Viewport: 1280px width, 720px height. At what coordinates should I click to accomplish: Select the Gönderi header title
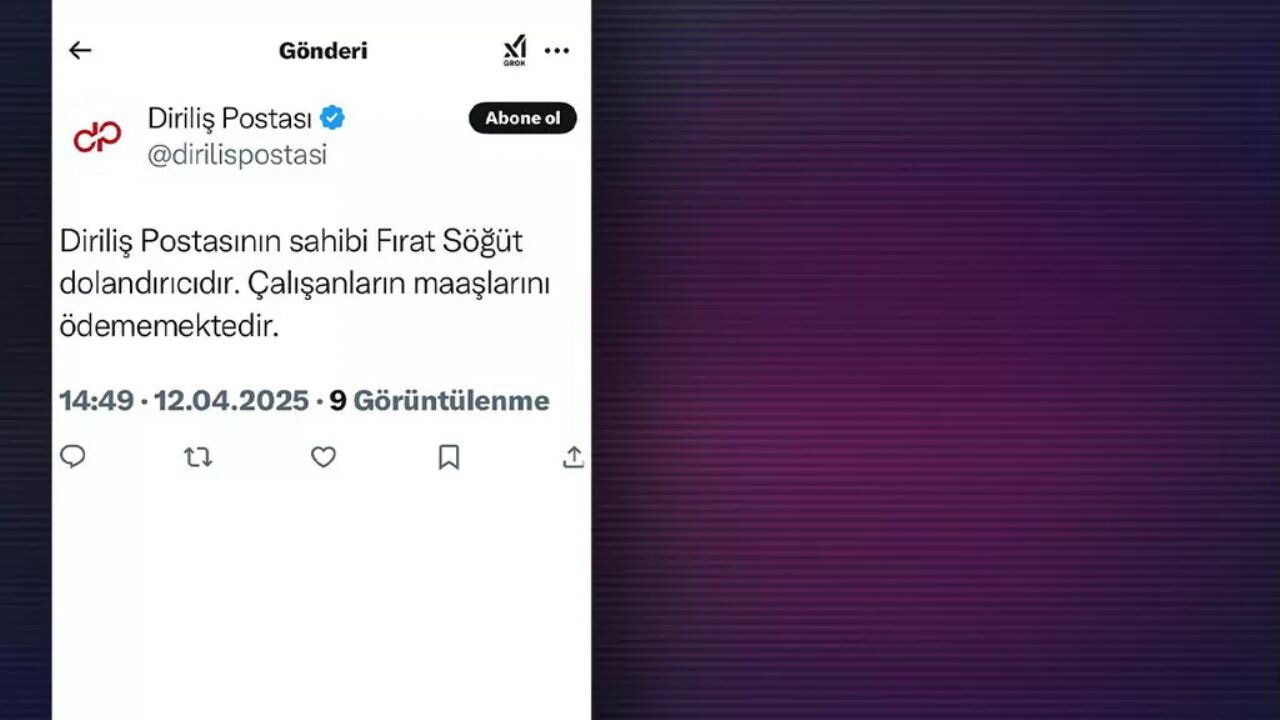pyautogui.click(x=322, y=50)
